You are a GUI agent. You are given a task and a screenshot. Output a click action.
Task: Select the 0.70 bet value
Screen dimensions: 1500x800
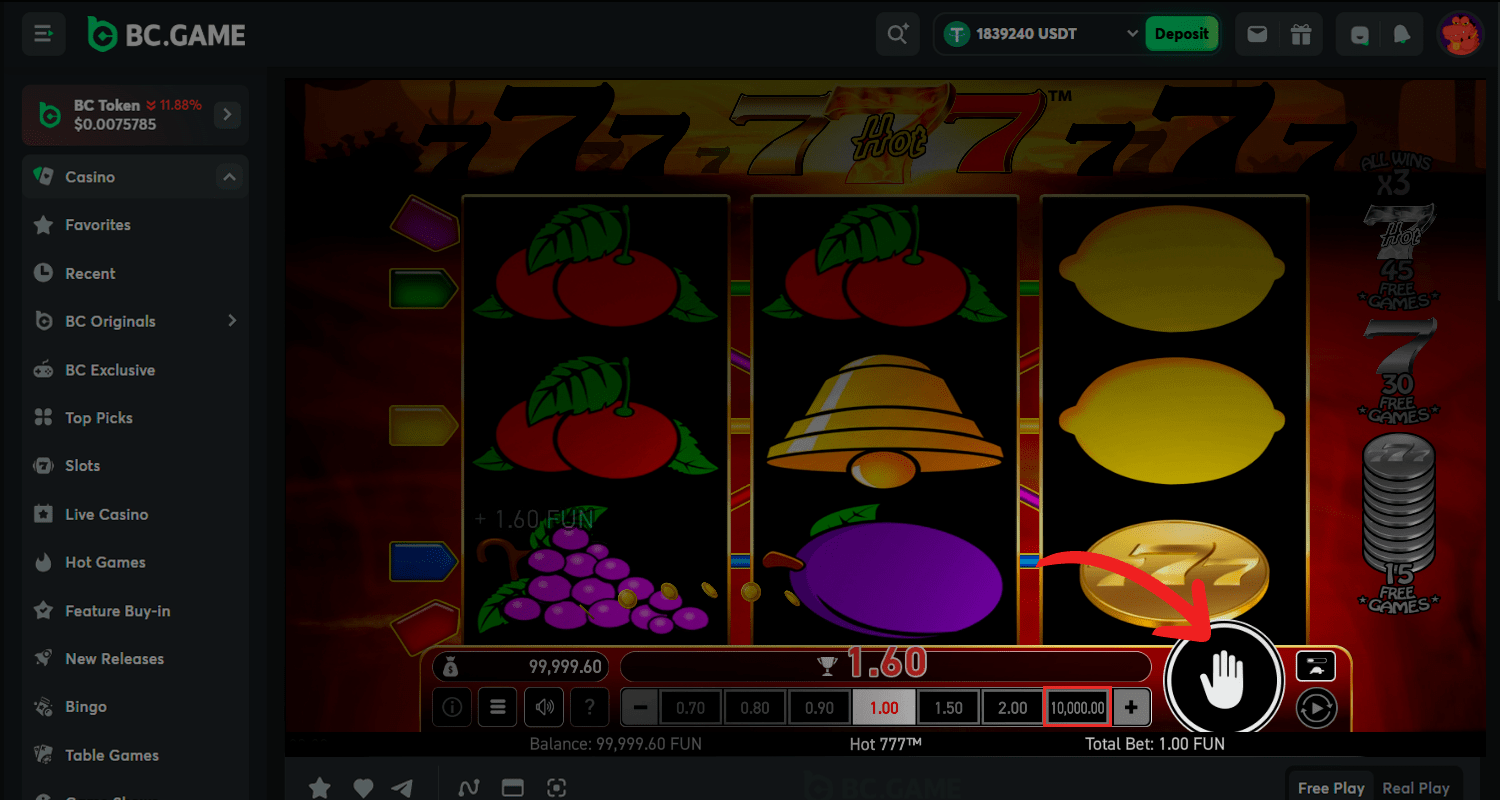(691, 708)
